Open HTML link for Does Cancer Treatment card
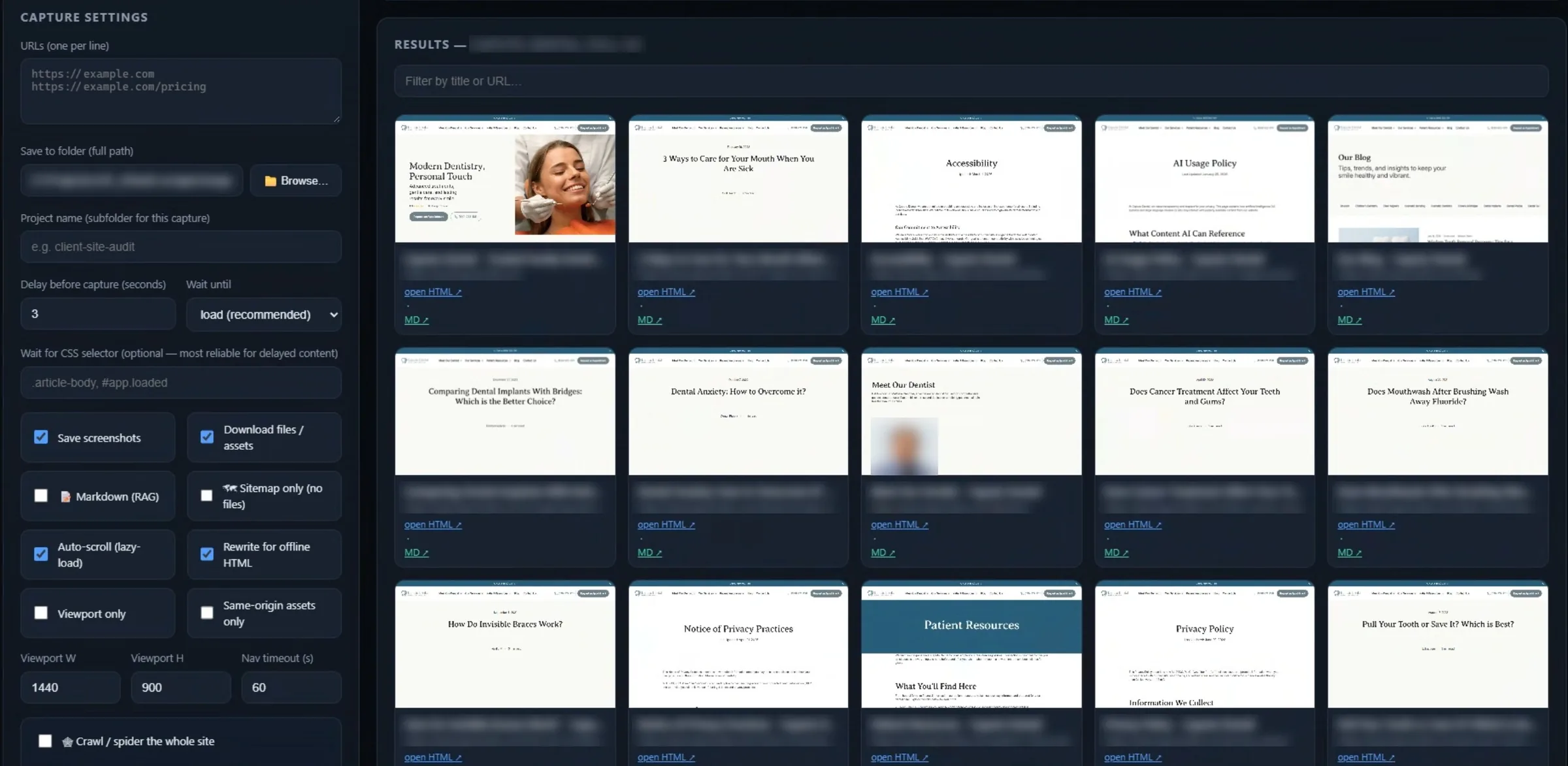 coord(1132,524)
